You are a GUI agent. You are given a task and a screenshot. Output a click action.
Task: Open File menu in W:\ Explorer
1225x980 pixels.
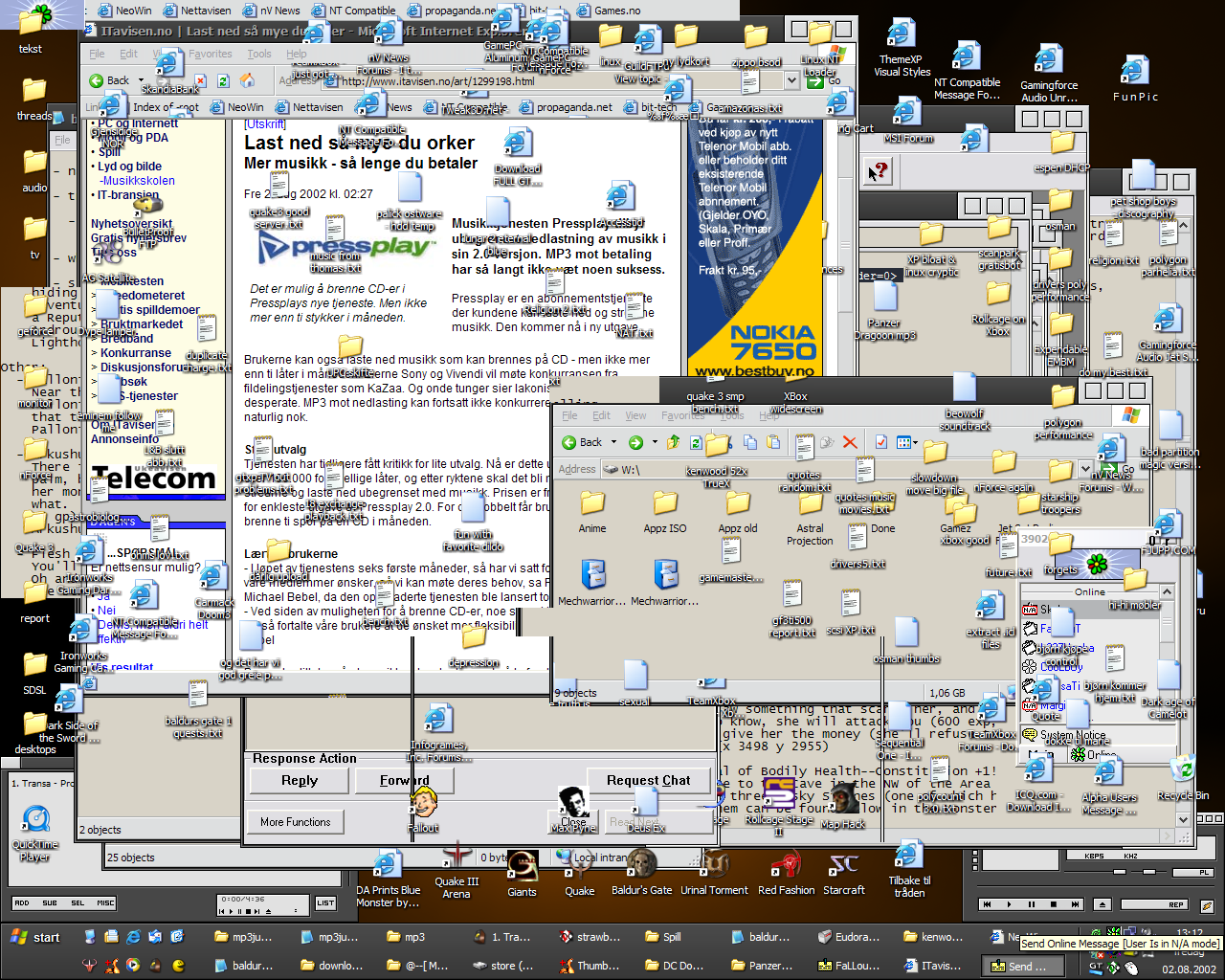coord(569,415)
